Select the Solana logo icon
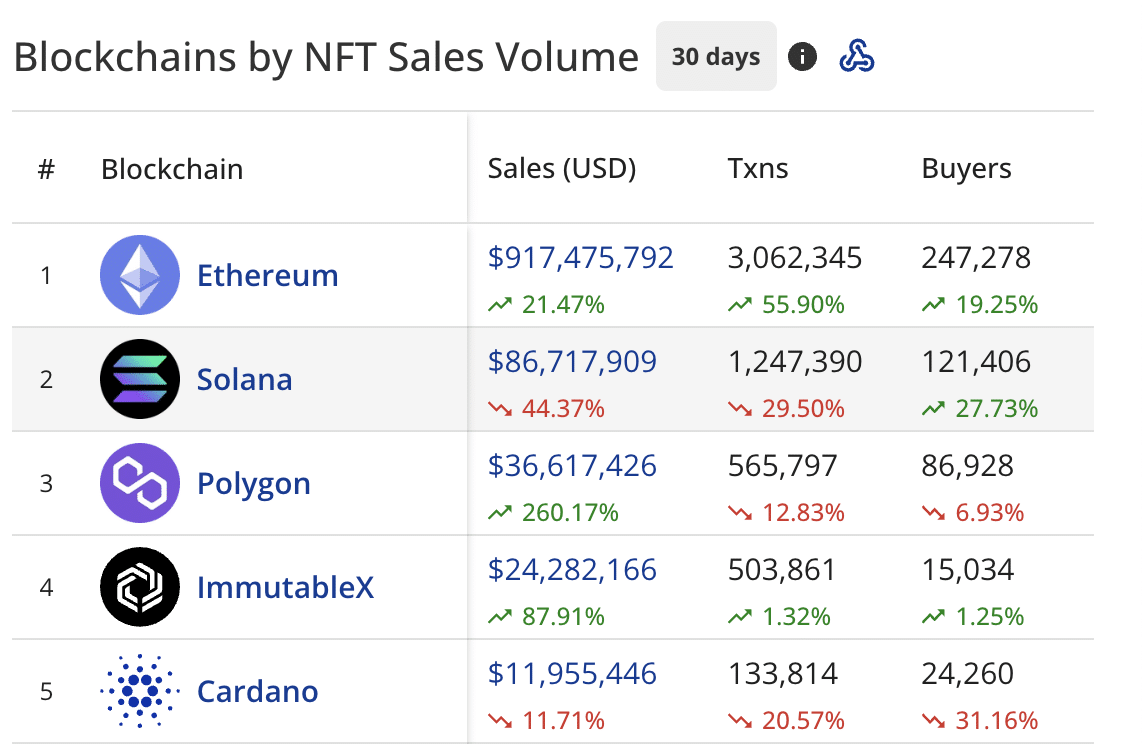 click(140, 379)
